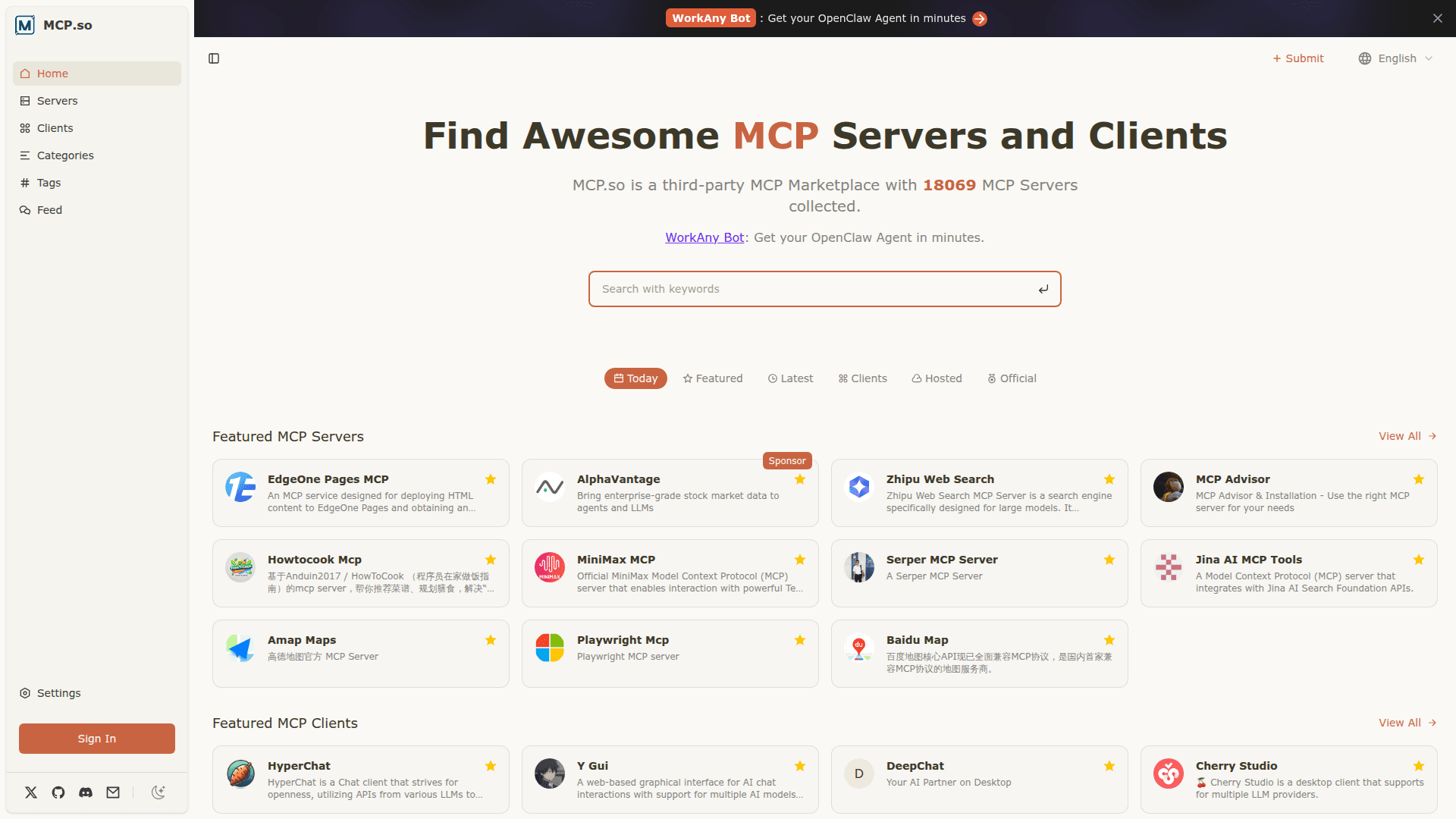
Task: Open the X (Twitter) social icon
Action: (31, 792)
